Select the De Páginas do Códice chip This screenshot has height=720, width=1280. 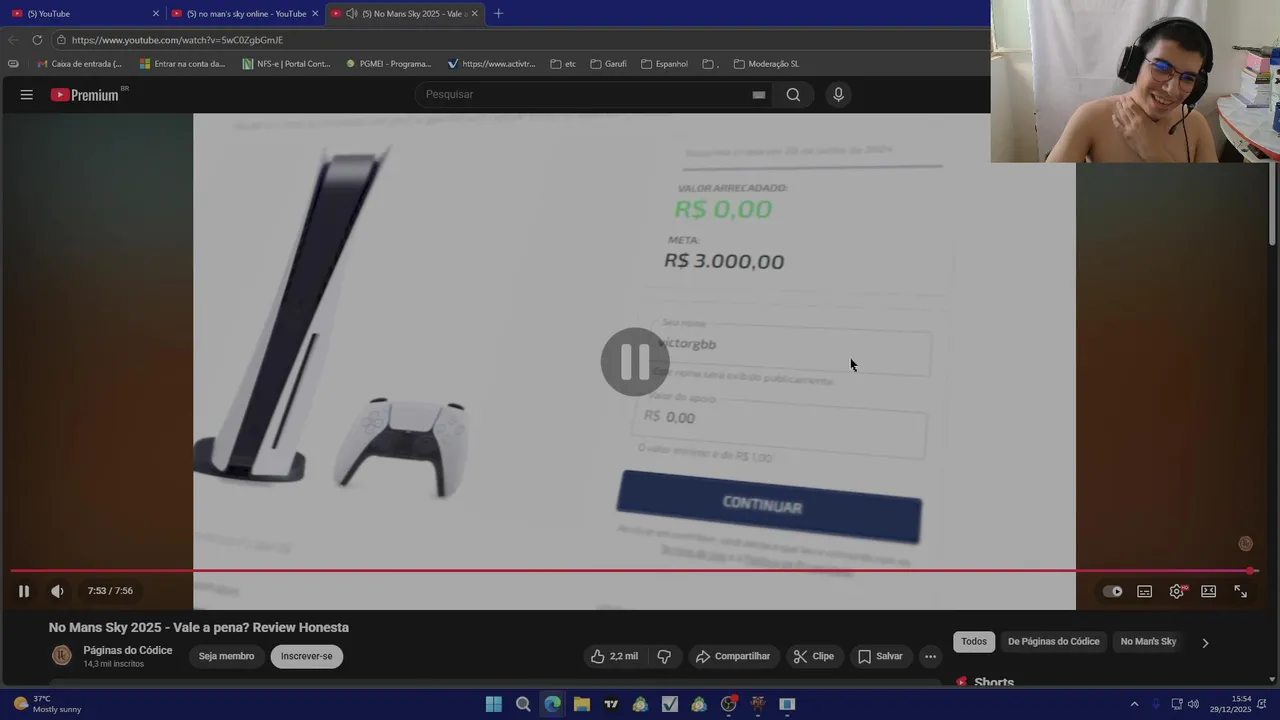tap(1053, 641)
